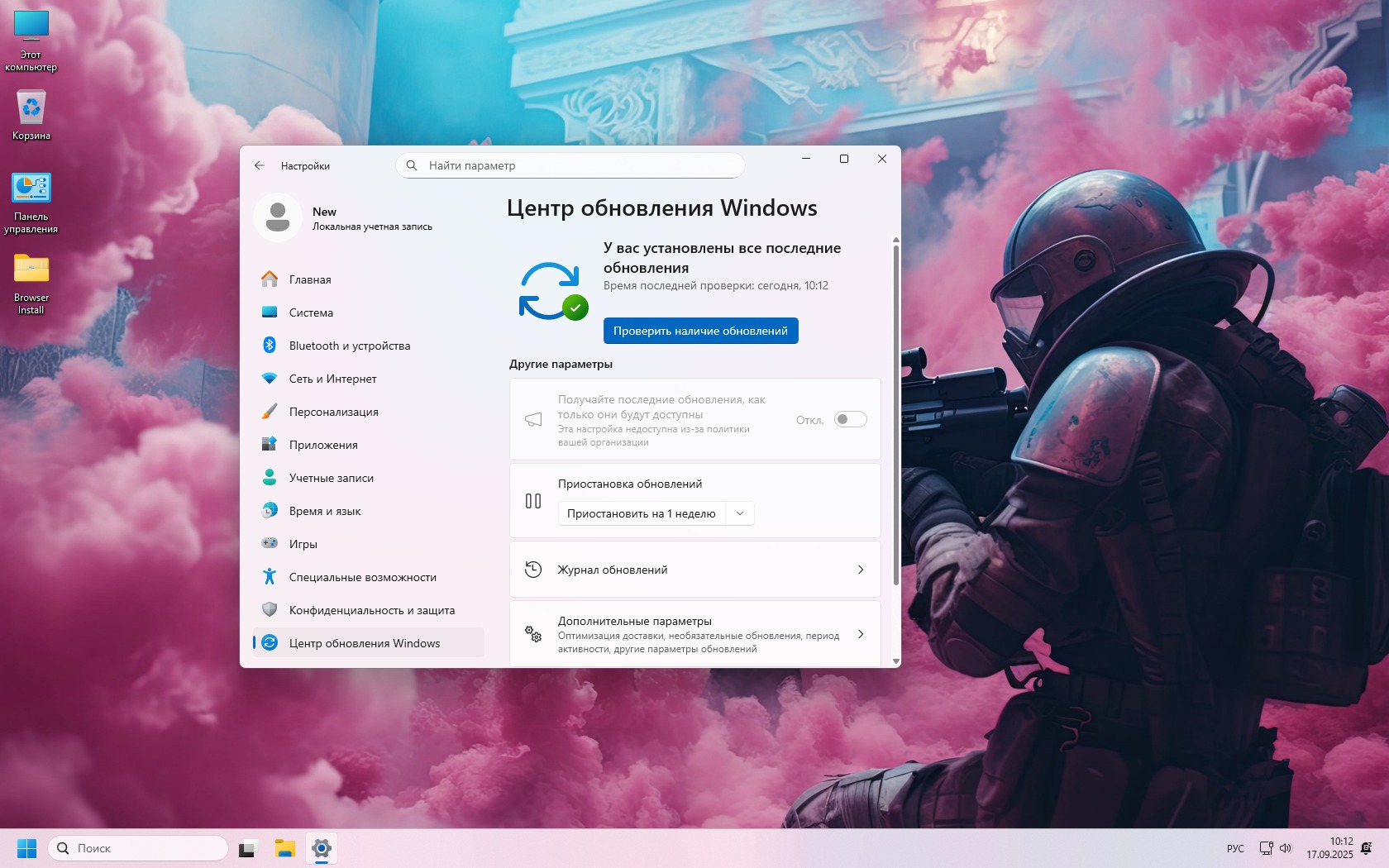Go to Система in sidebar
The width and height of the screenshot is (1389, 868).
tap(311, 312)
